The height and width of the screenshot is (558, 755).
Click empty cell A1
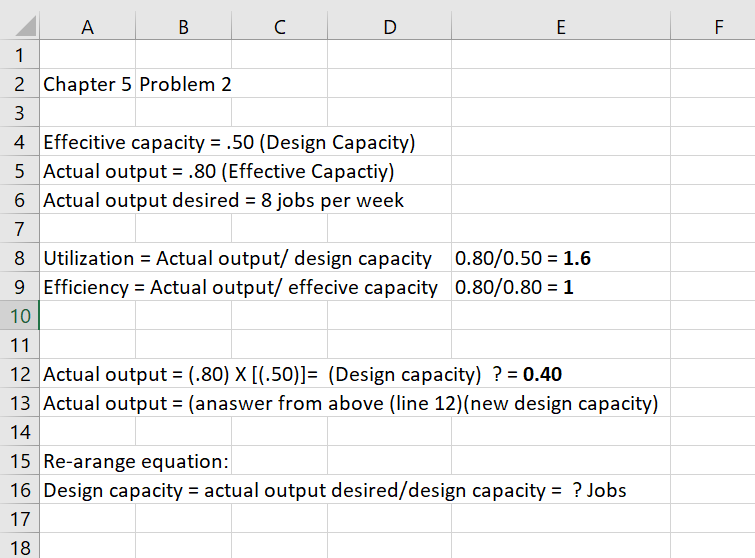coord(88,55)
